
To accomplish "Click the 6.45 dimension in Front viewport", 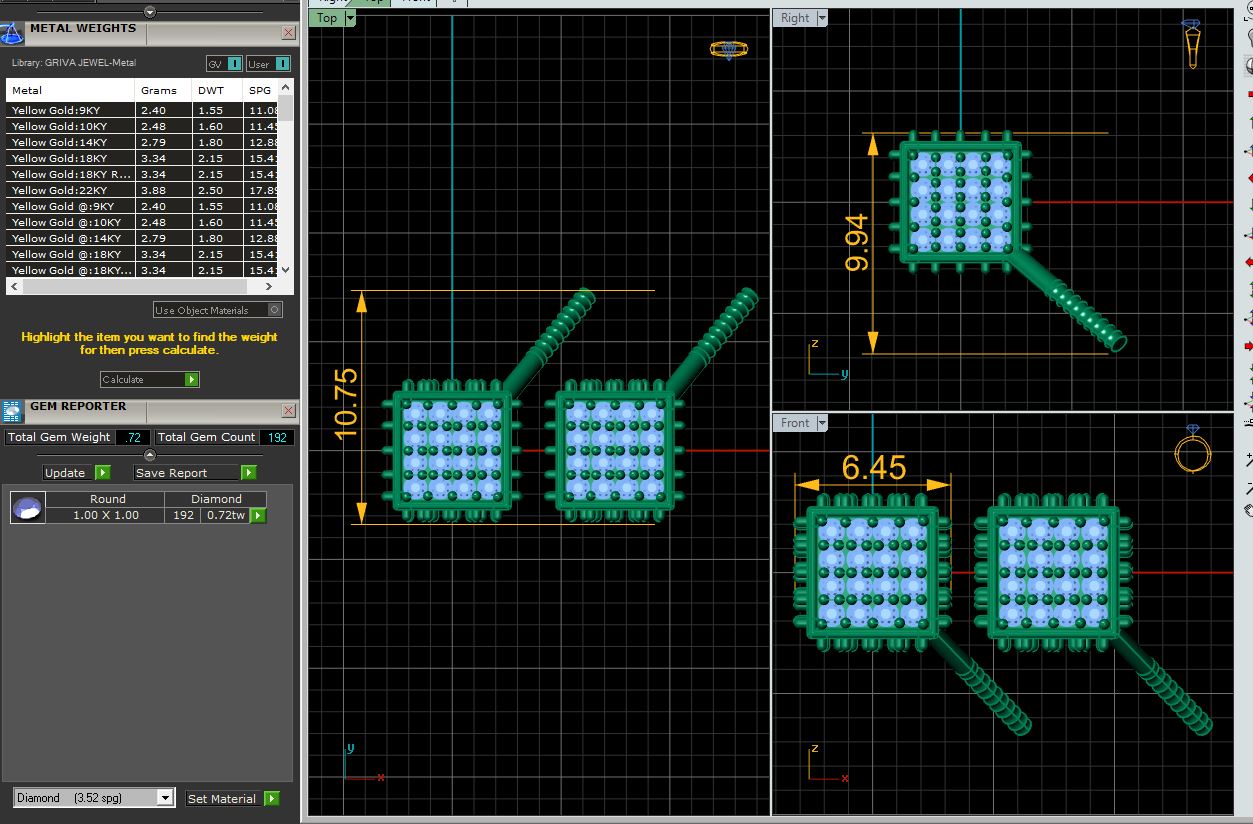I will point(874,467).
